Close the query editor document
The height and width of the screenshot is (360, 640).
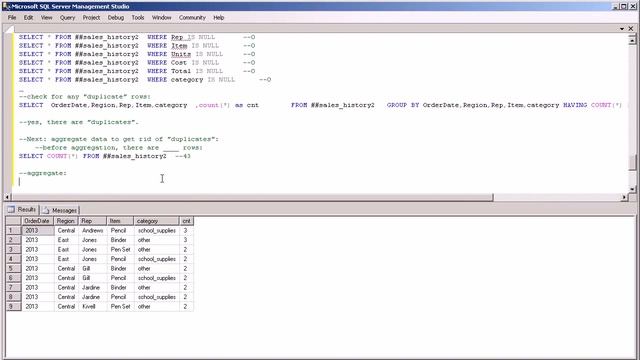point(631,29)
